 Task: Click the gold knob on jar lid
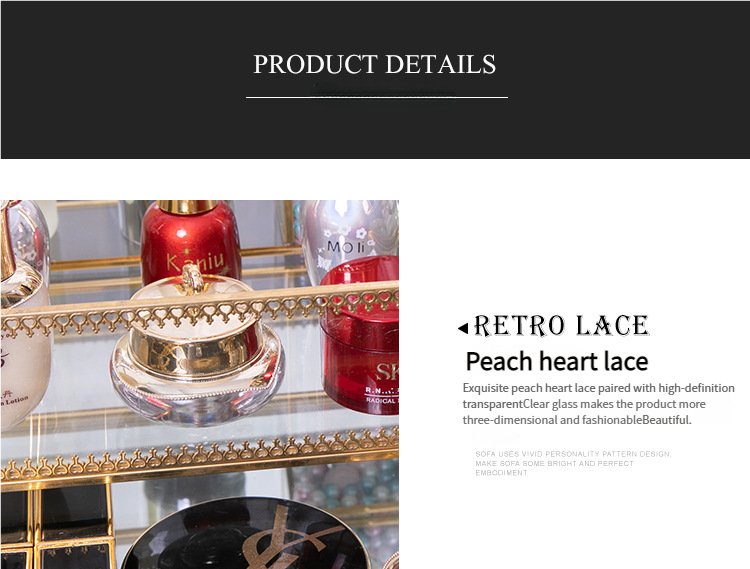(x=192, y=279)
